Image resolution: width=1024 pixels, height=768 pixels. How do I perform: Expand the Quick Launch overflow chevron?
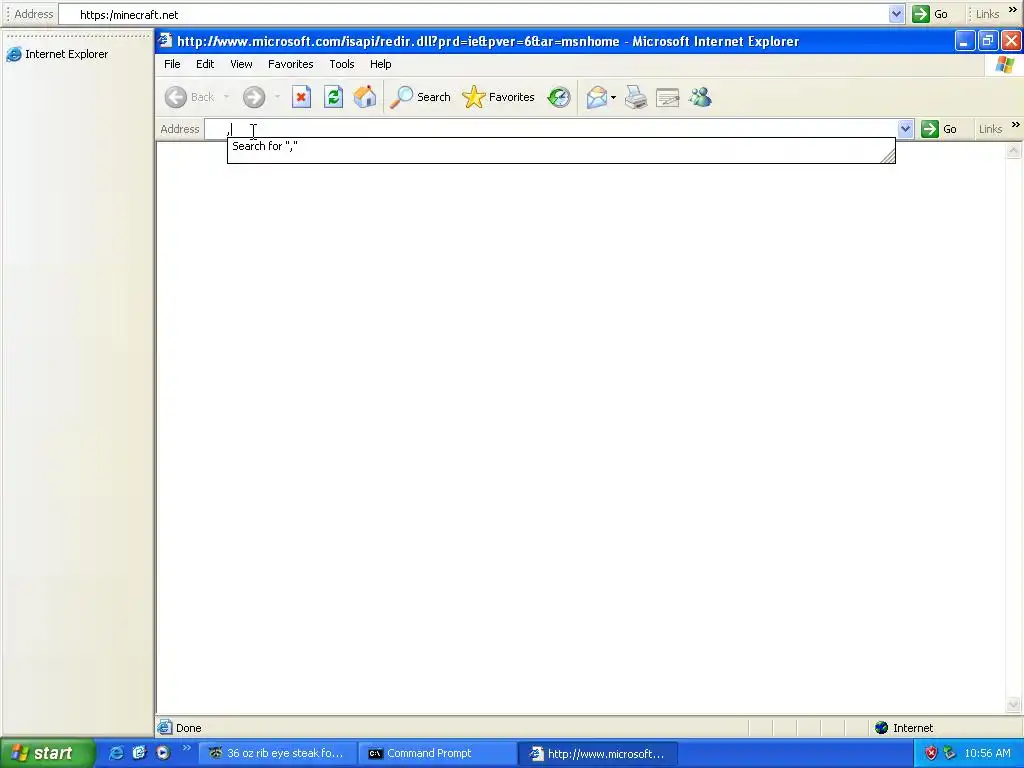pos(186,748)
